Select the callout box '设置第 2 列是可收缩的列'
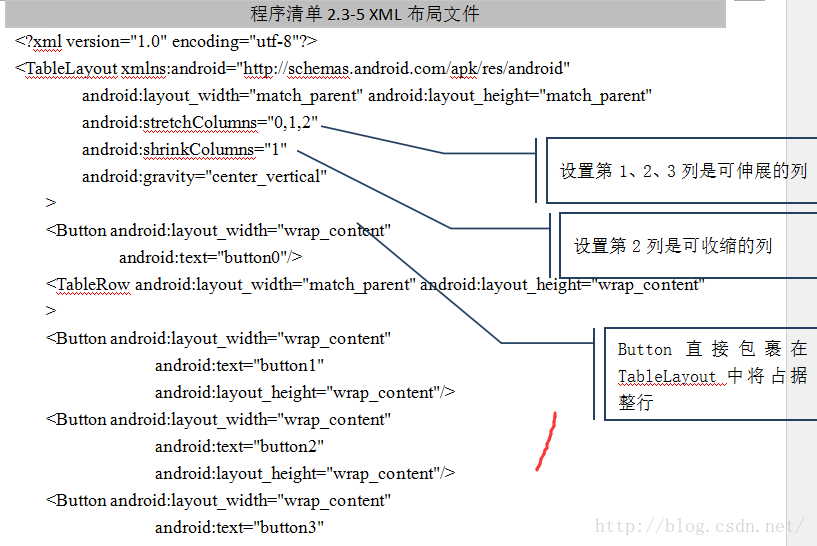Viewport: 817px width, 546px height. 688,245
